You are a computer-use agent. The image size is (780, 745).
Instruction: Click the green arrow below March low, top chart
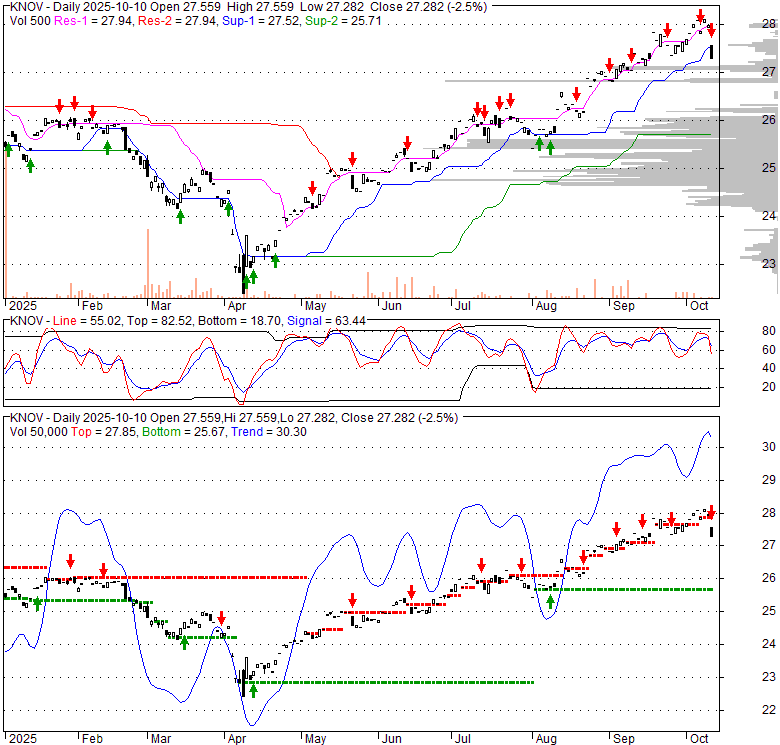(x=180, y=215)
